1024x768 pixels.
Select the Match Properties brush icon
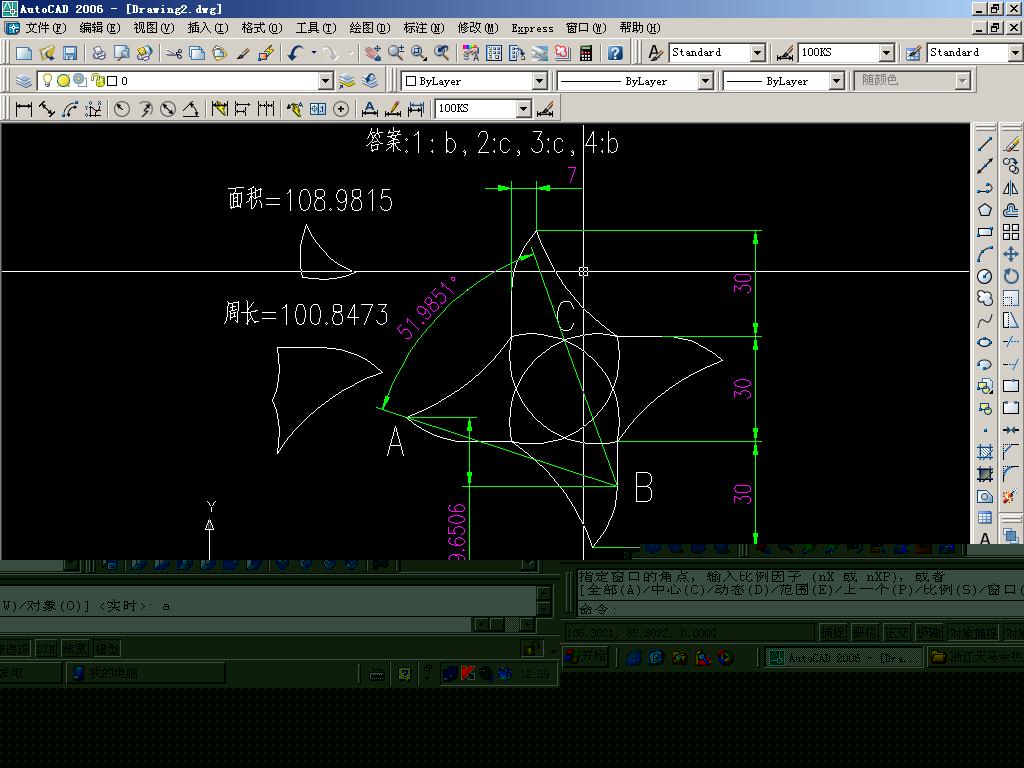(x=243, y=54)
